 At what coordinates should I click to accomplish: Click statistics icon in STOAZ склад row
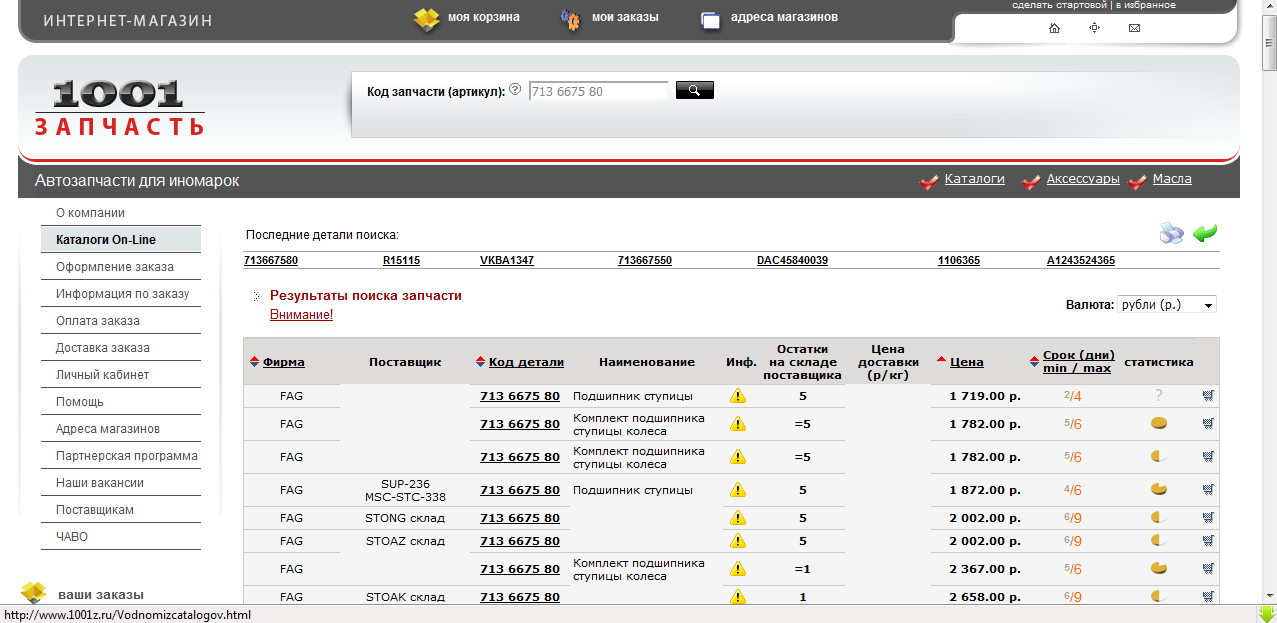point(1159,541)
